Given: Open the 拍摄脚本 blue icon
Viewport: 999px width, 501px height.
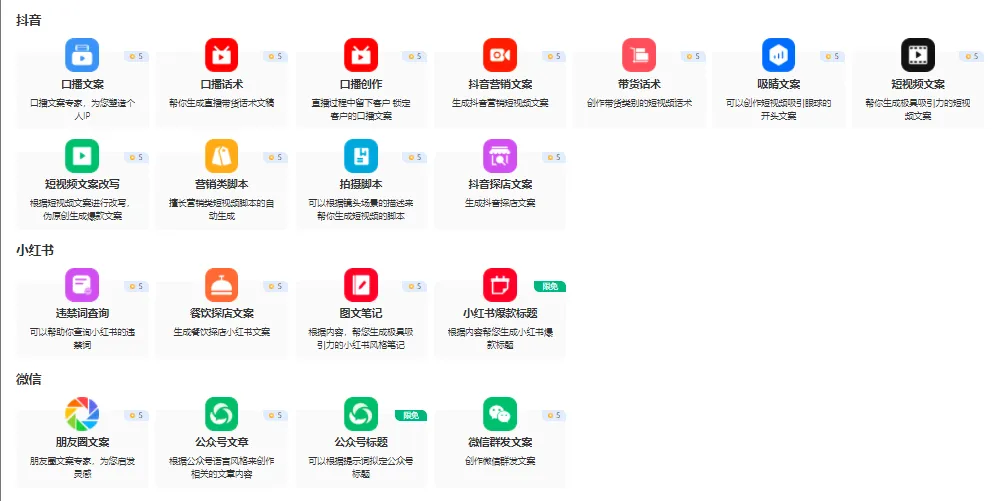Looking at the screenshot, I should pyautogui.click(x=361, y=156).
